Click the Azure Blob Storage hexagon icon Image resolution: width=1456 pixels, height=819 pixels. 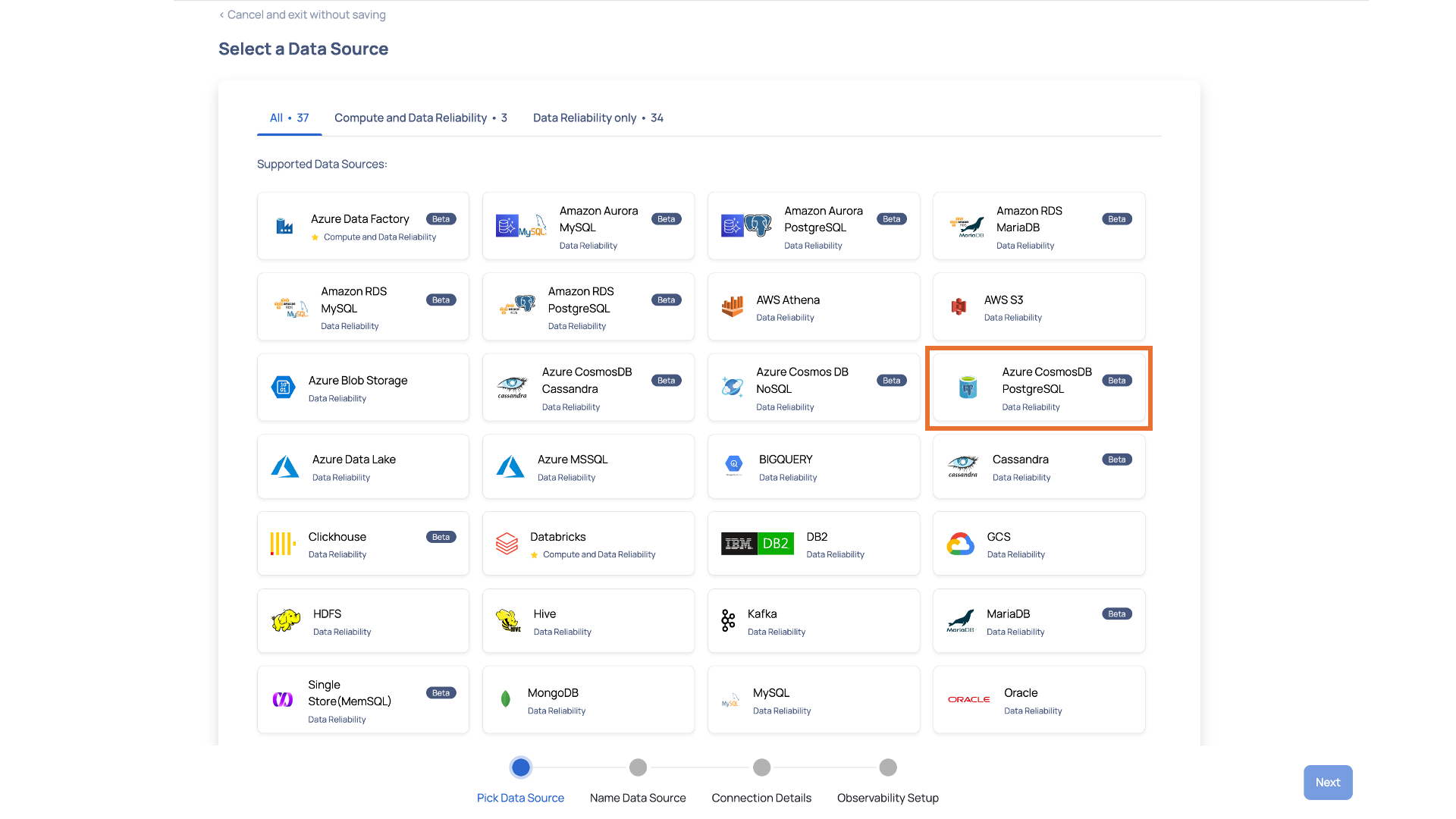(x=283, y=388)
